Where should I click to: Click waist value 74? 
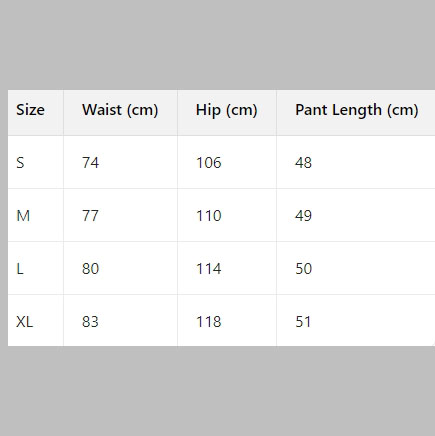click(90, 163)
